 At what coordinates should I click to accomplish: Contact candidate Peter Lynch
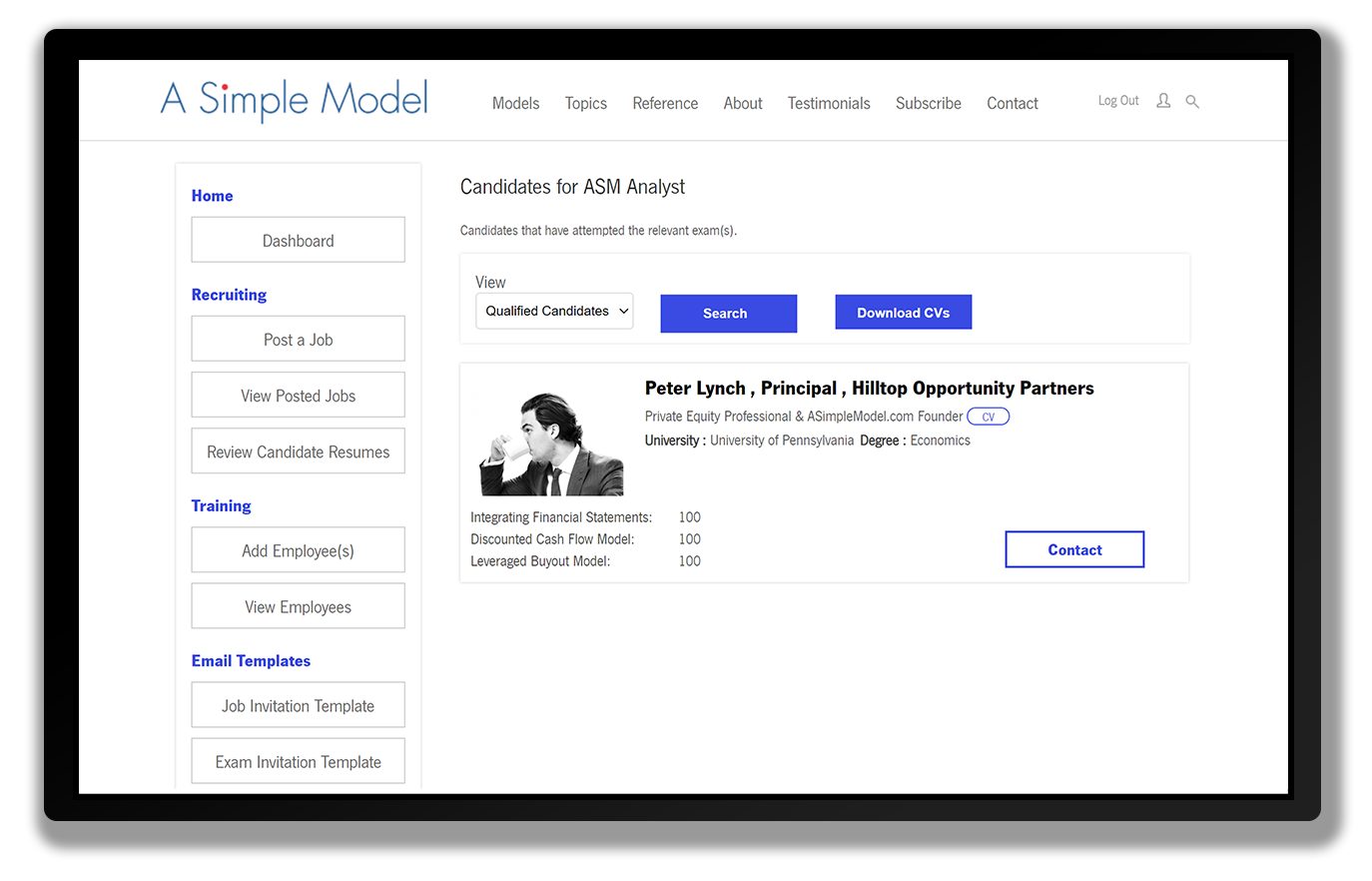click(1074, 549)
